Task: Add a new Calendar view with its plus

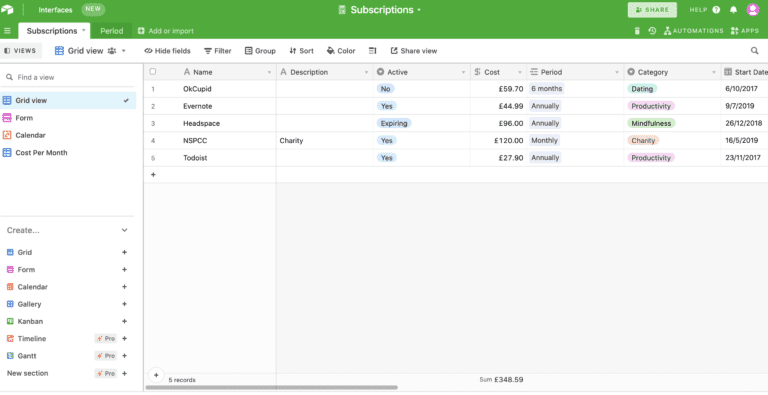Action: click(124, 287)
